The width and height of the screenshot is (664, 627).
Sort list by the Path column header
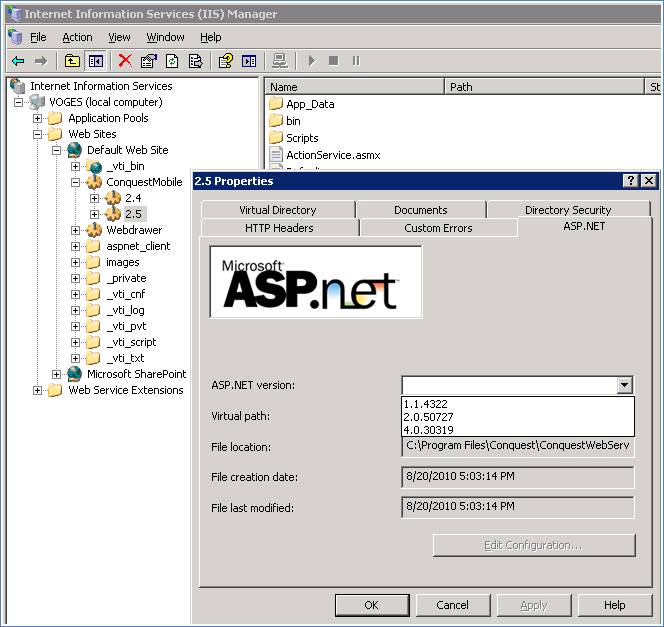[544, 87]
